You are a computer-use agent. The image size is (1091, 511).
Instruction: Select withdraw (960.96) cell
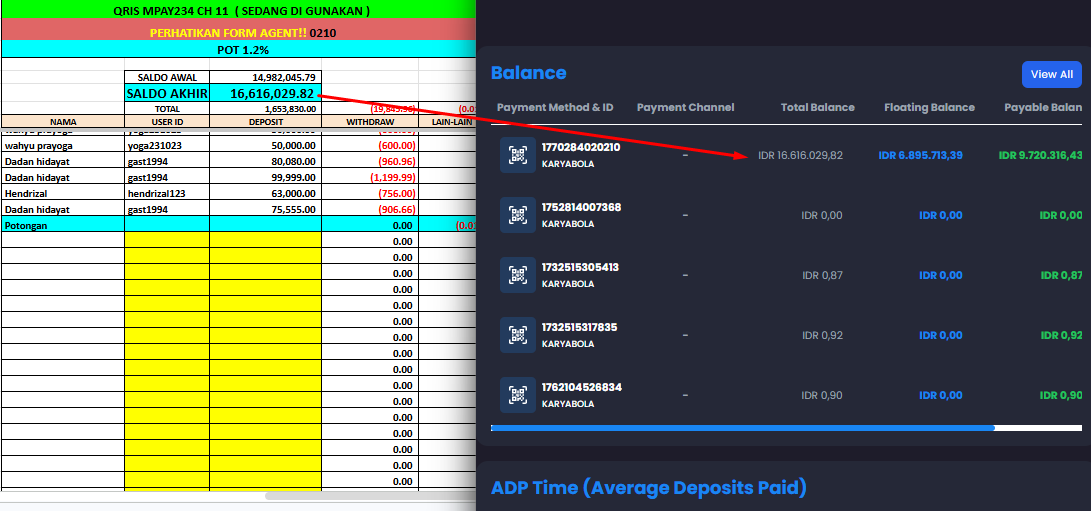370,162
